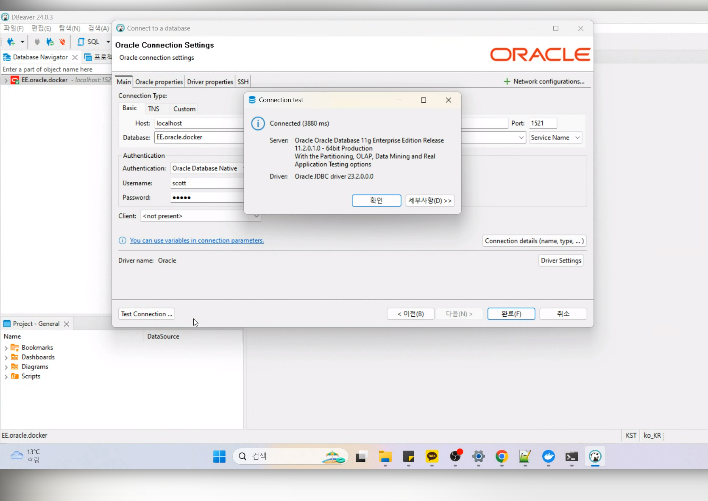Click the 이전(B) back button
Viewport: 708px width, 501px height.
click(411, 314)
